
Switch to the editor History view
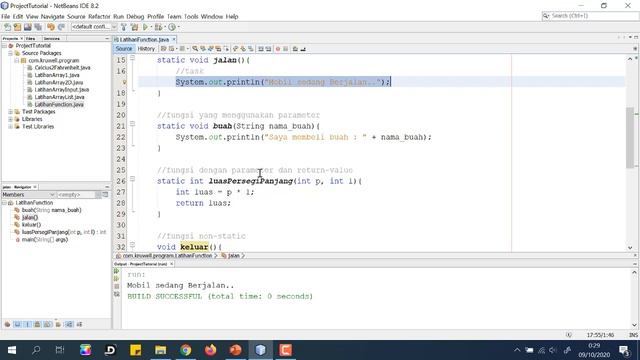(146, 49)
